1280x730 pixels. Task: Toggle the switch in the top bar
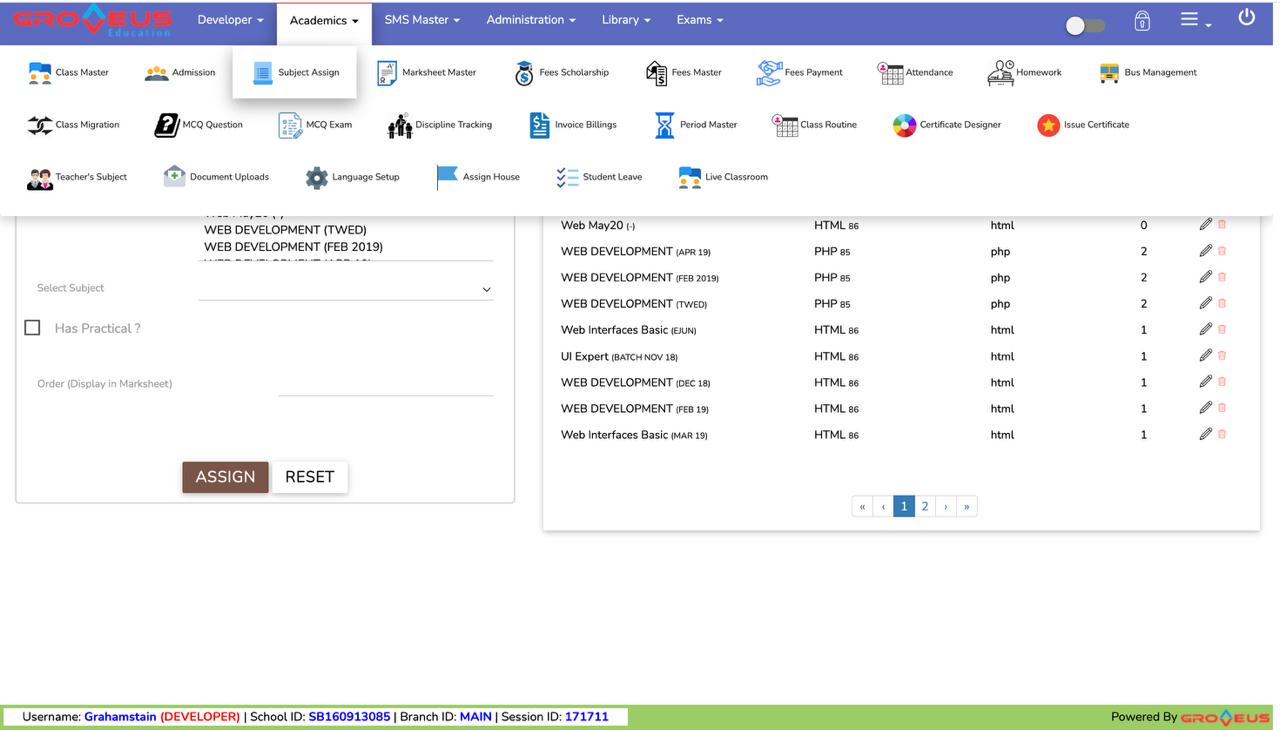coord(1084,25)
